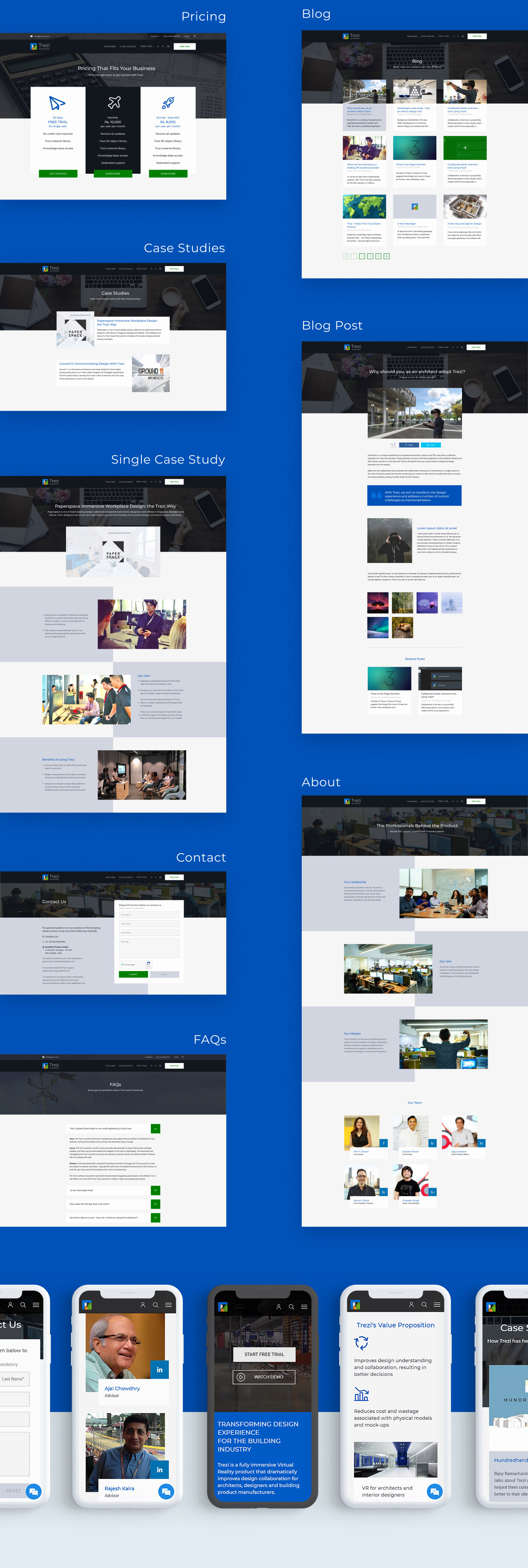The image size is (528, 1568).
Task: Expand the last FAQ about the trial ending
Action: (155, 1218)
